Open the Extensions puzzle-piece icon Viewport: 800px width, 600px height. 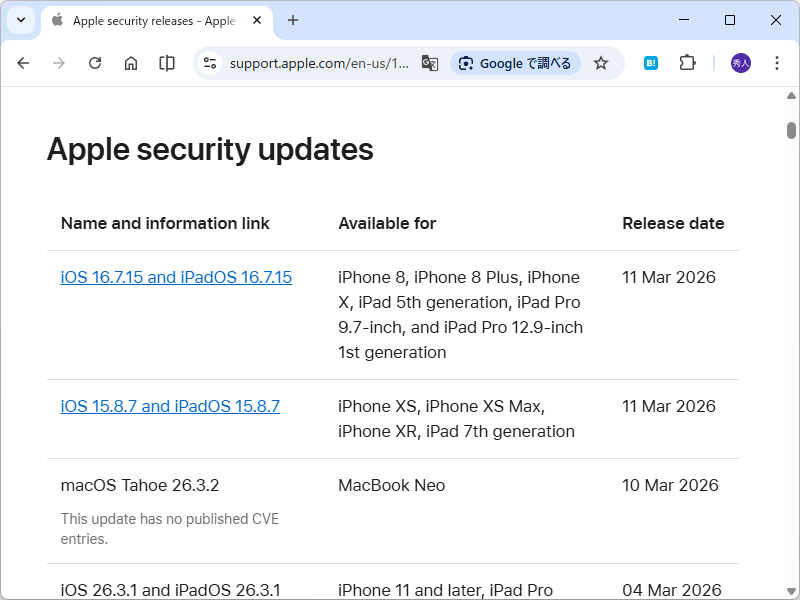coord(687,62)
